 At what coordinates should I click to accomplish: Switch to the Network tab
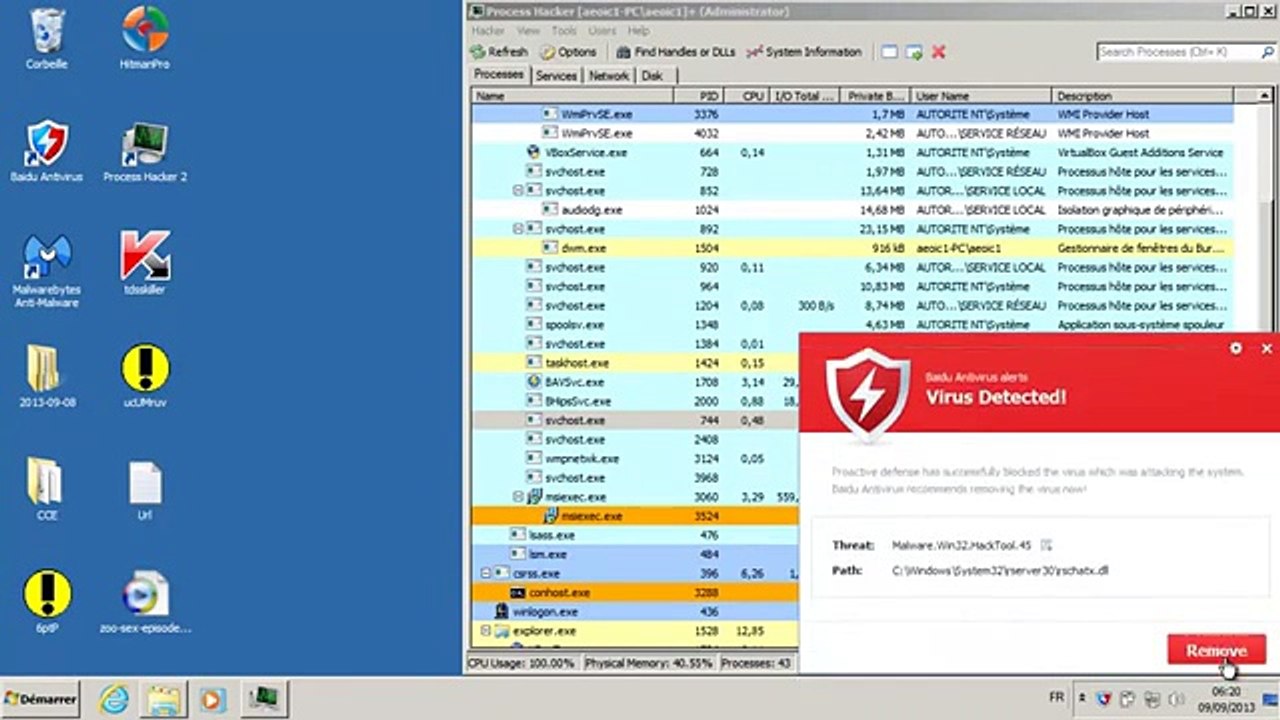[609, 76]
